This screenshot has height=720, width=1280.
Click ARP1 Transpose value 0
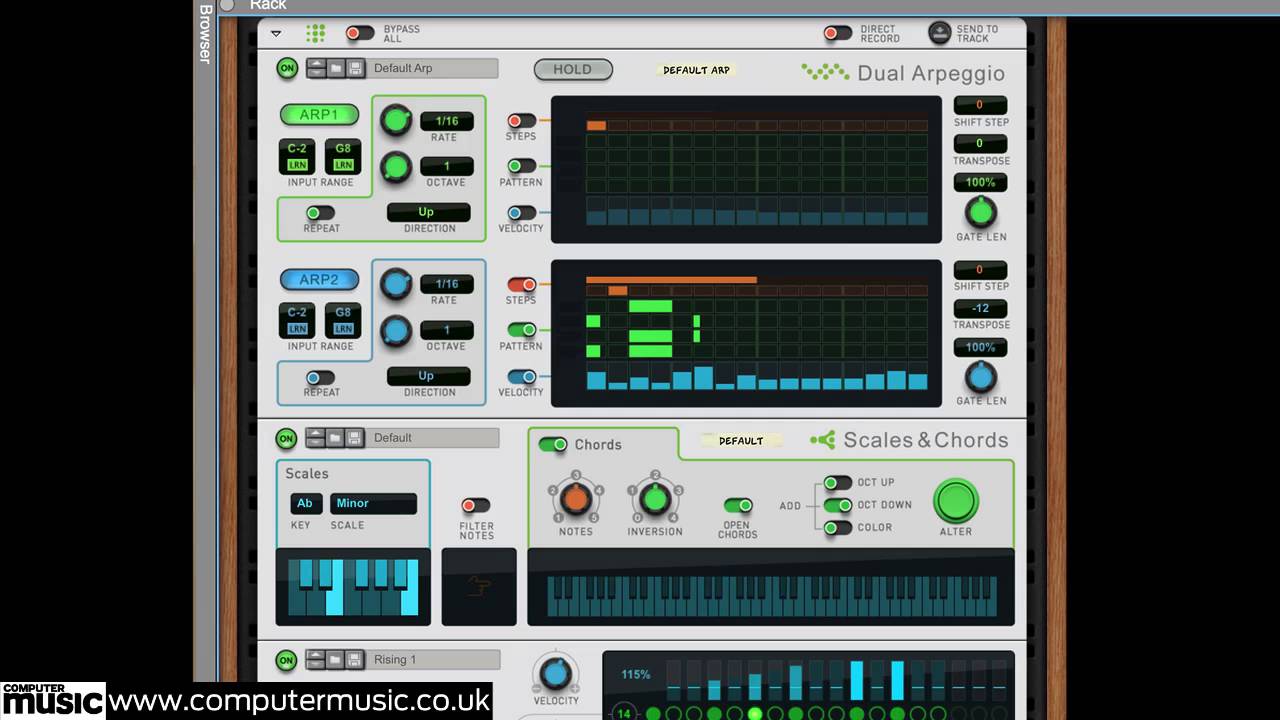point(980,143)
